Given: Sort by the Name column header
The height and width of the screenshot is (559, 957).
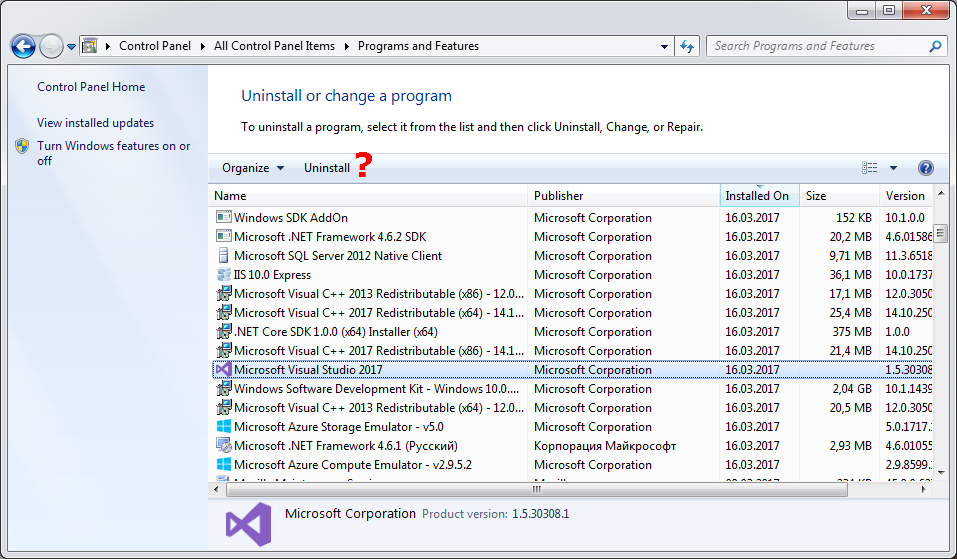Looking at the screenshot, I should [x=368, y=196].
